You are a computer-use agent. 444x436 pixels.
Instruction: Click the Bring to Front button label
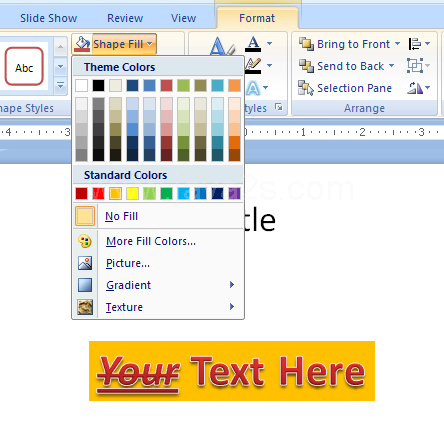point(354,44)
